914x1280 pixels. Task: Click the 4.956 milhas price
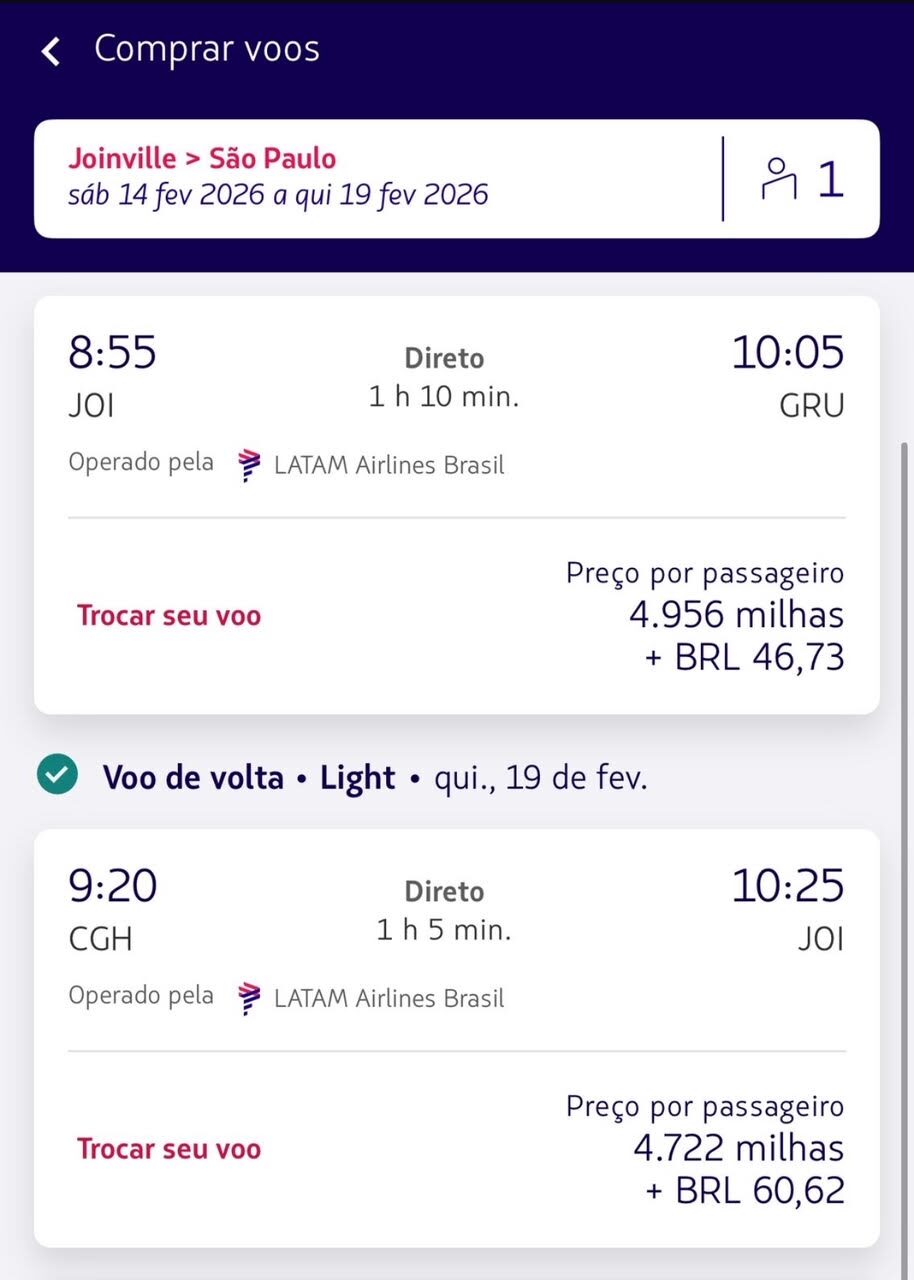coord(736,615)
